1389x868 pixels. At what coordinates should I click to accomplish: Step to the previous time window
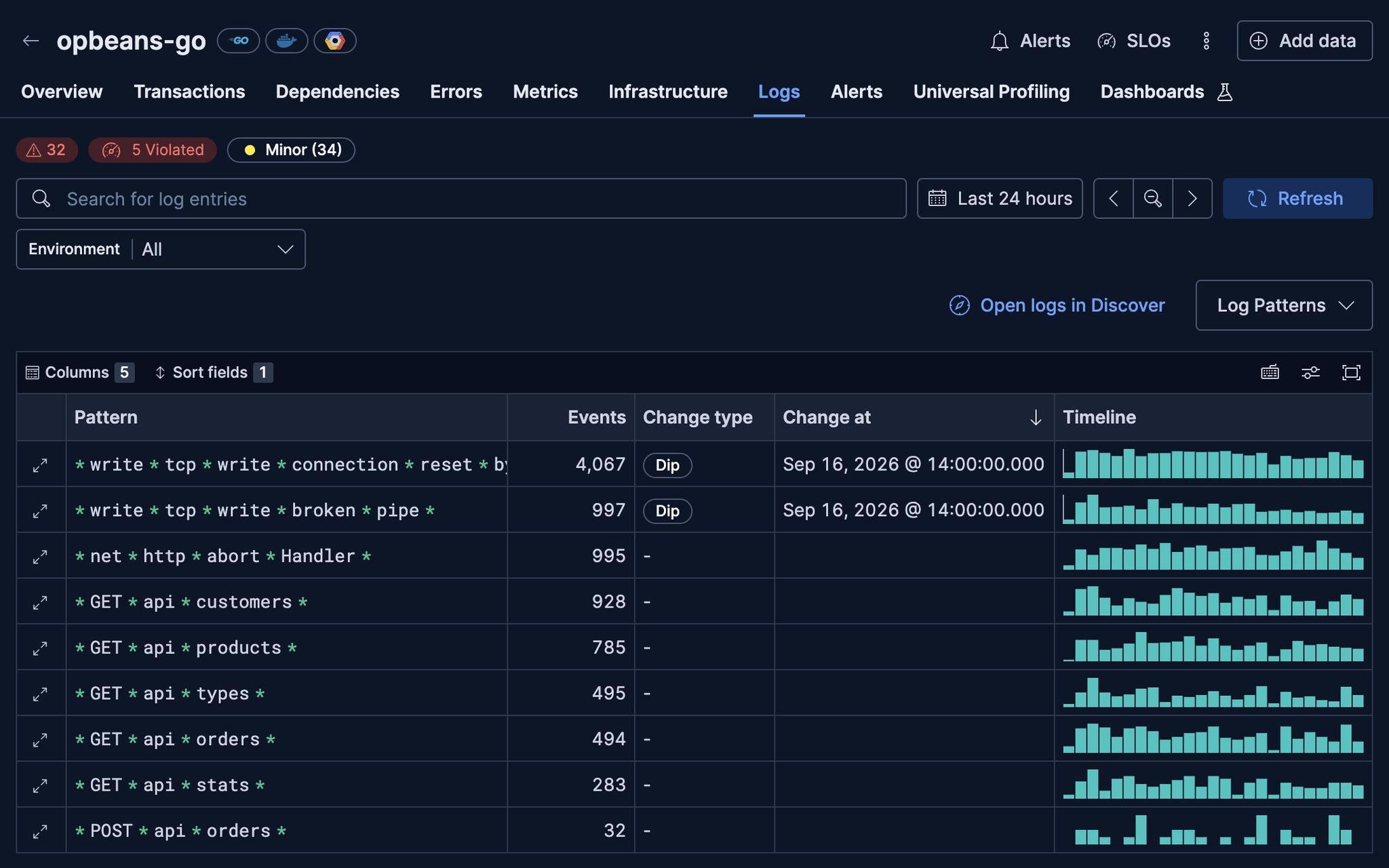(x=1113, y=199)
